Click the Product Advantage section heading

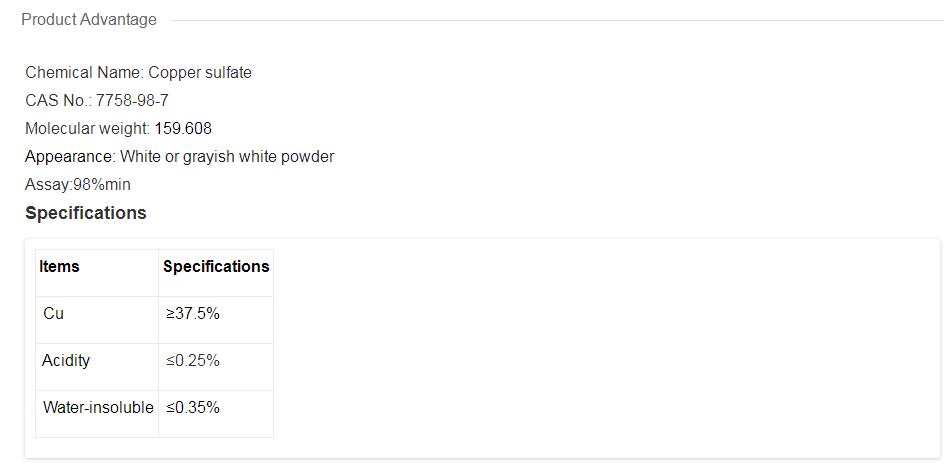point(89,20)
